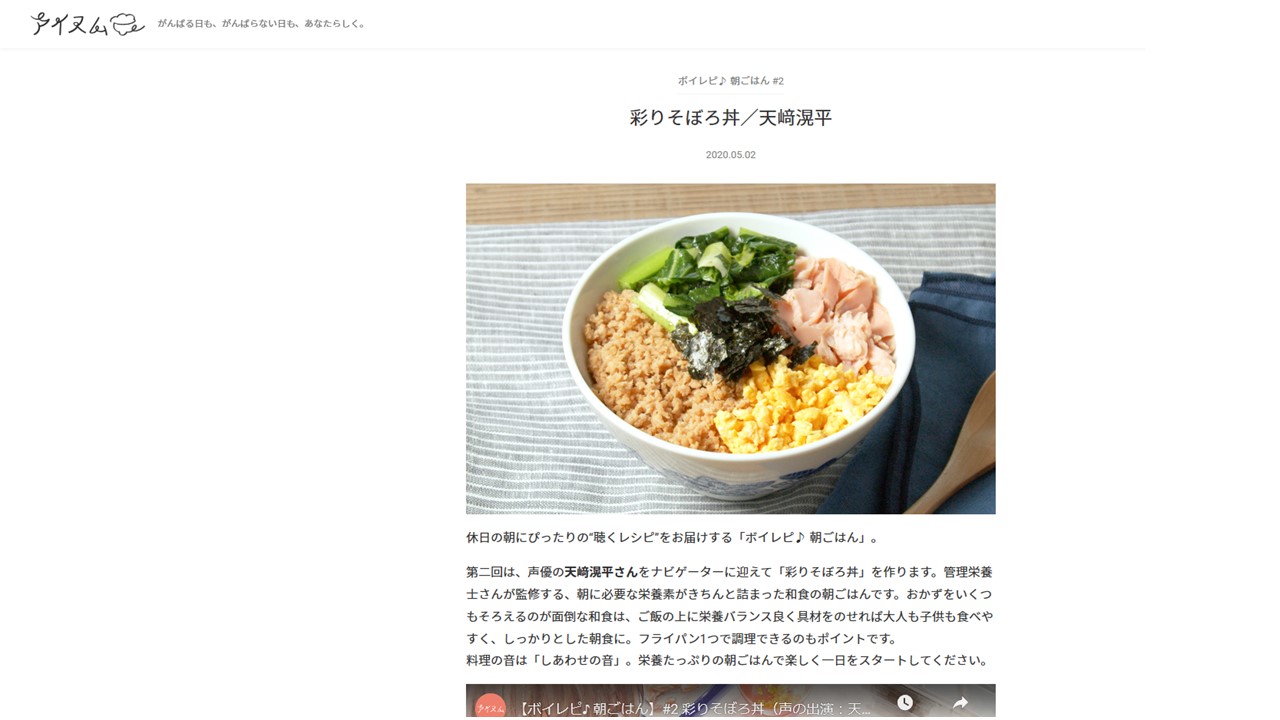Click the アイスム handwritten site logo
Screen dimensions: 1280x720
[69, 24]
